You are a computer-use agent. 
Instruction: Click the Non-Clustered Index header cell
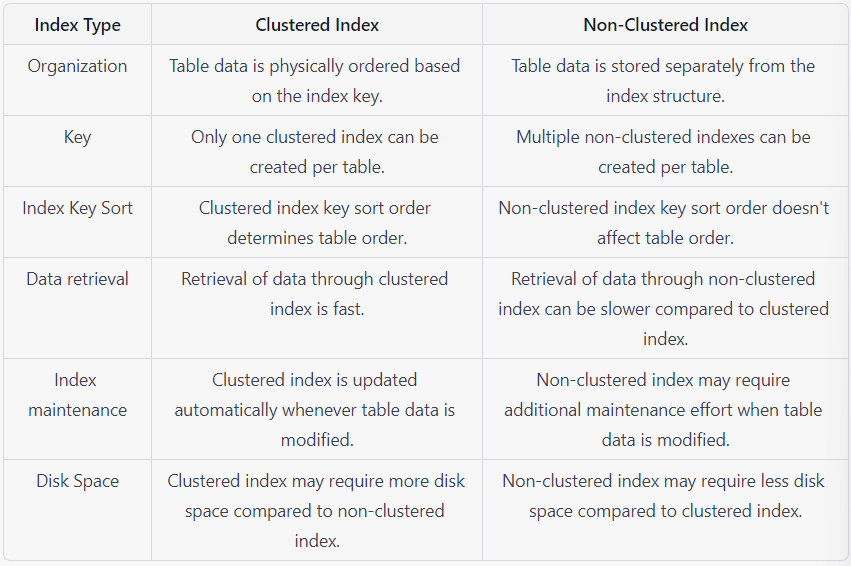(x=665, y=25)
